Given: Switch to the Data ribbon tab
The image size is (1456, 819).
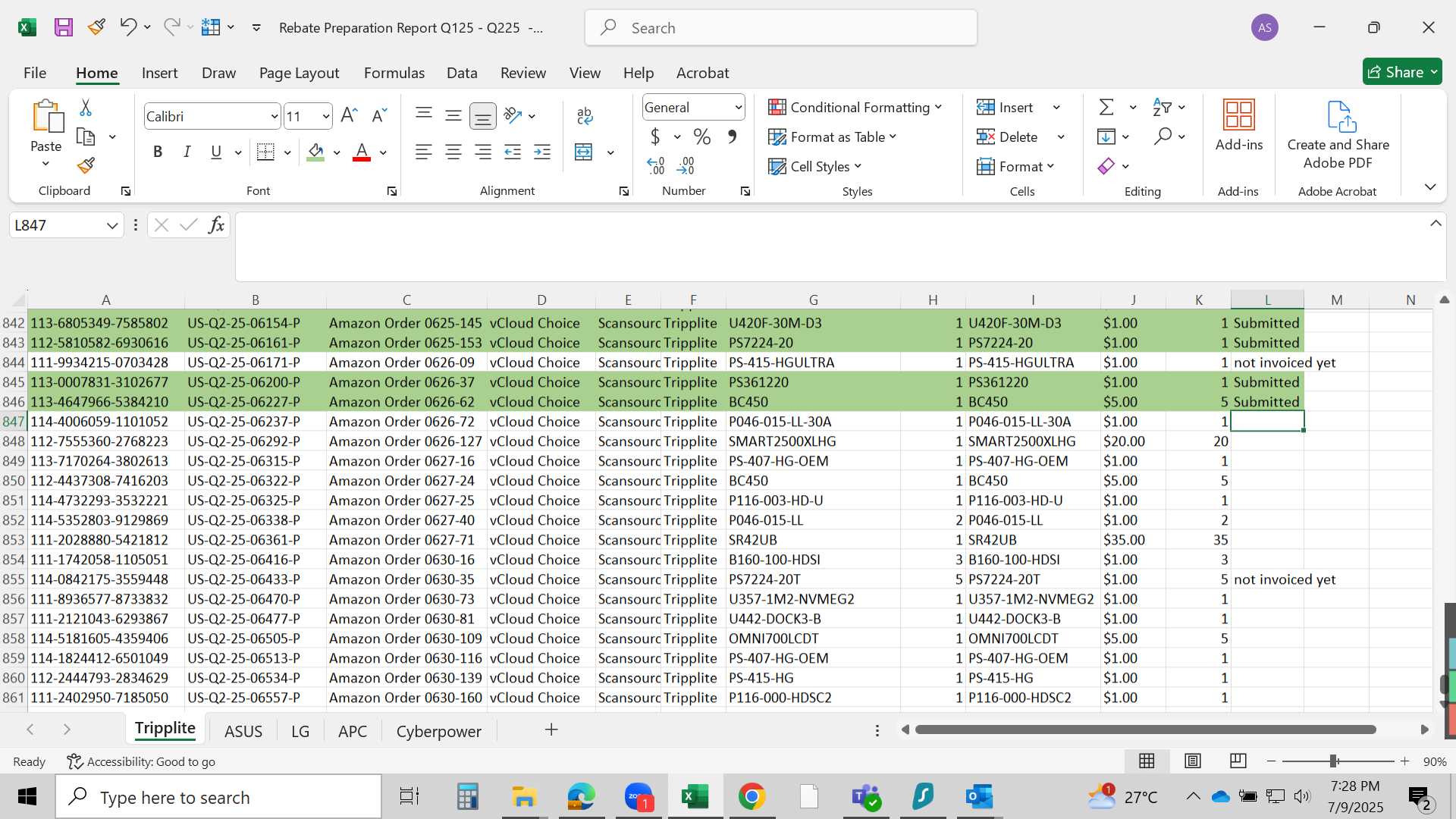Looking at the screenshot, I should (x=462, y=73).
